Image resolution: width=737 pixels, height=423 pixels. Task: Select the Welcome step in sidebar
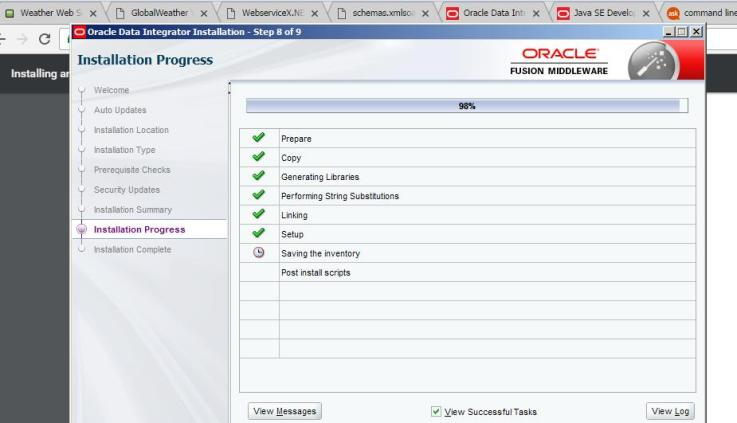tap(111, 90)
